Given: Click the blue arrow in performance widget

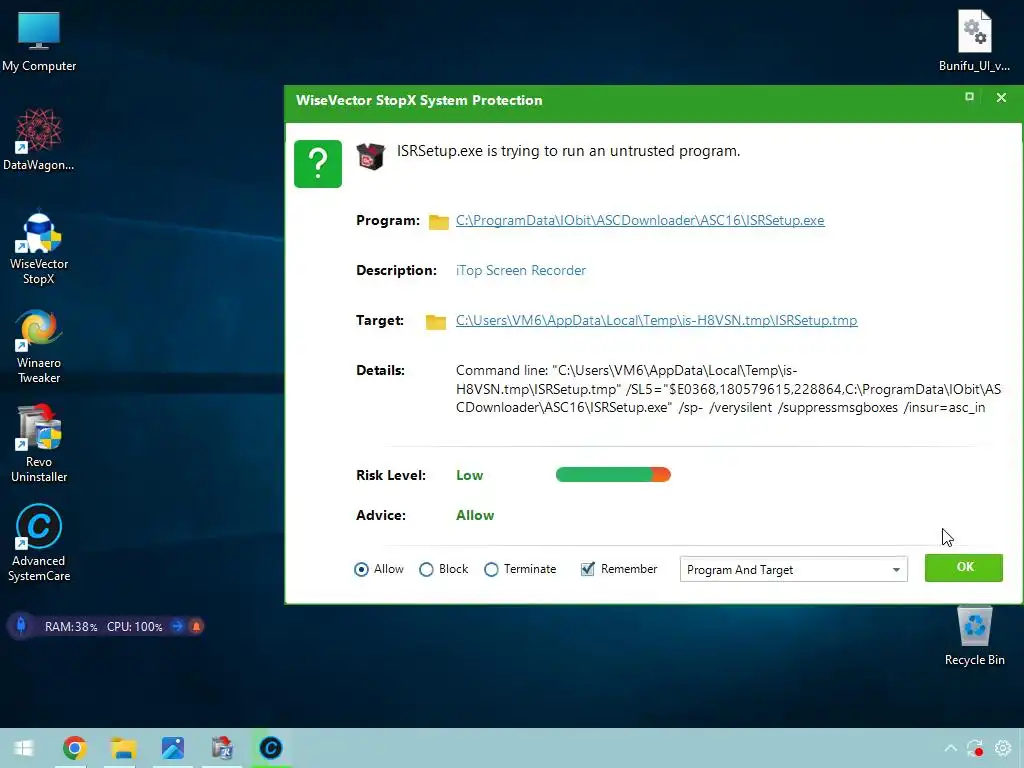Looking at the screenshot, I should tap(177, 626).
